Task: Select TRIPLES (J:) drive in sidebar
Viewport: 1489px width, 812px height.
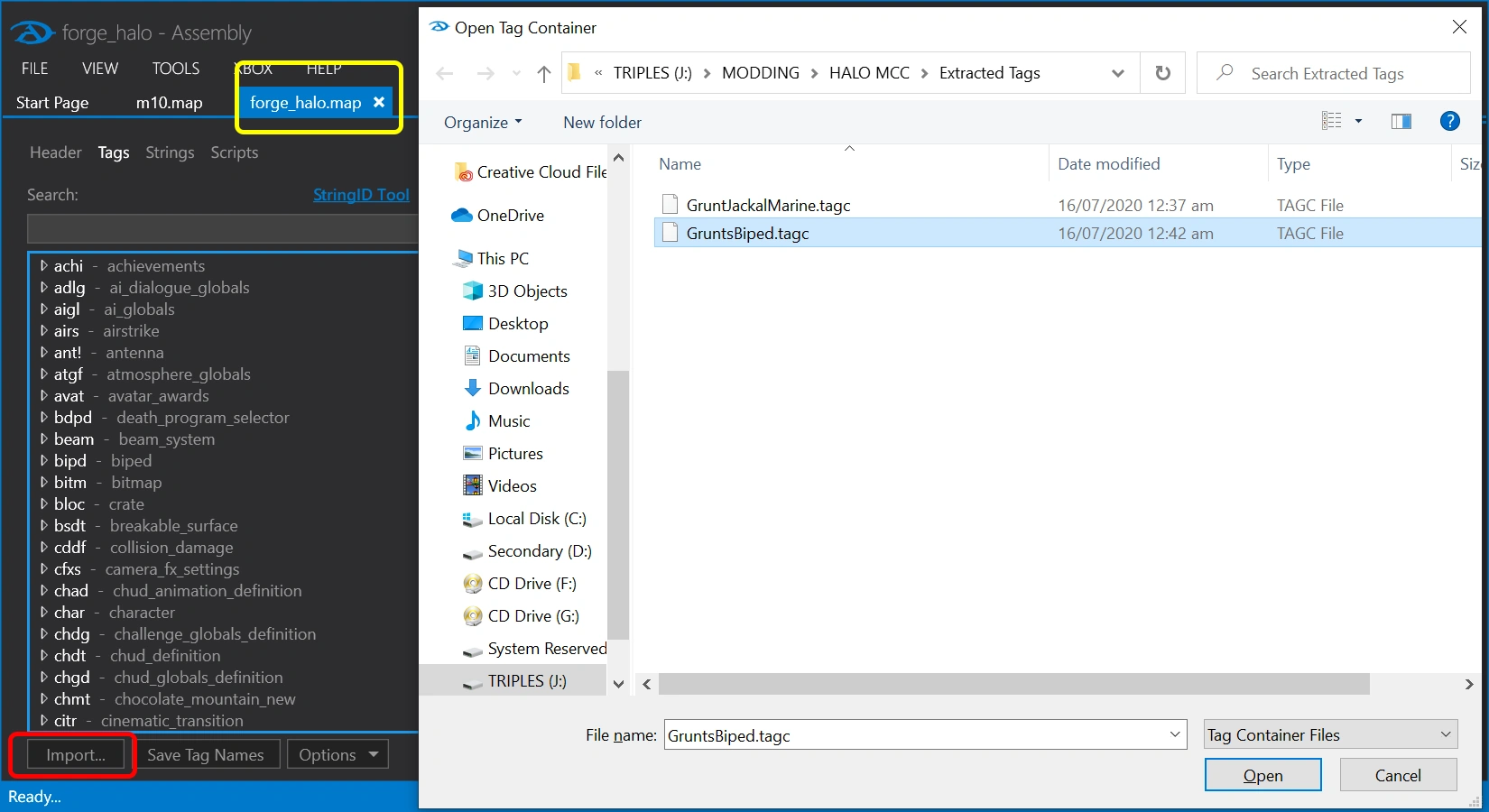Action: coord(514,680)
